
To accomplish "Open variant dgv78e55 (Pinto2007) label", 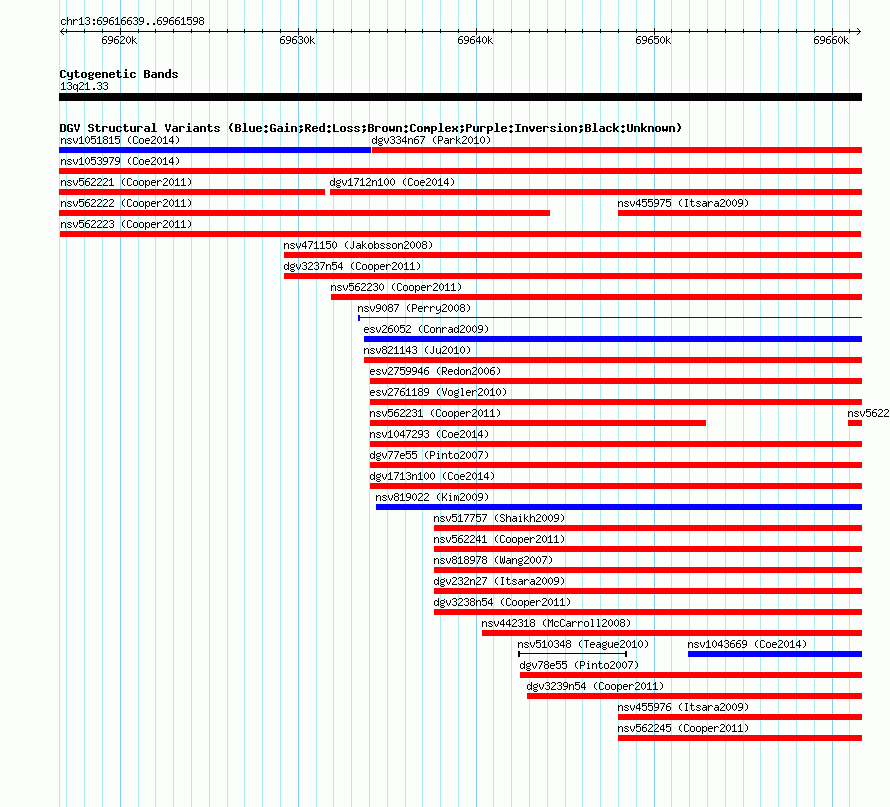I will tap(580, 665).
